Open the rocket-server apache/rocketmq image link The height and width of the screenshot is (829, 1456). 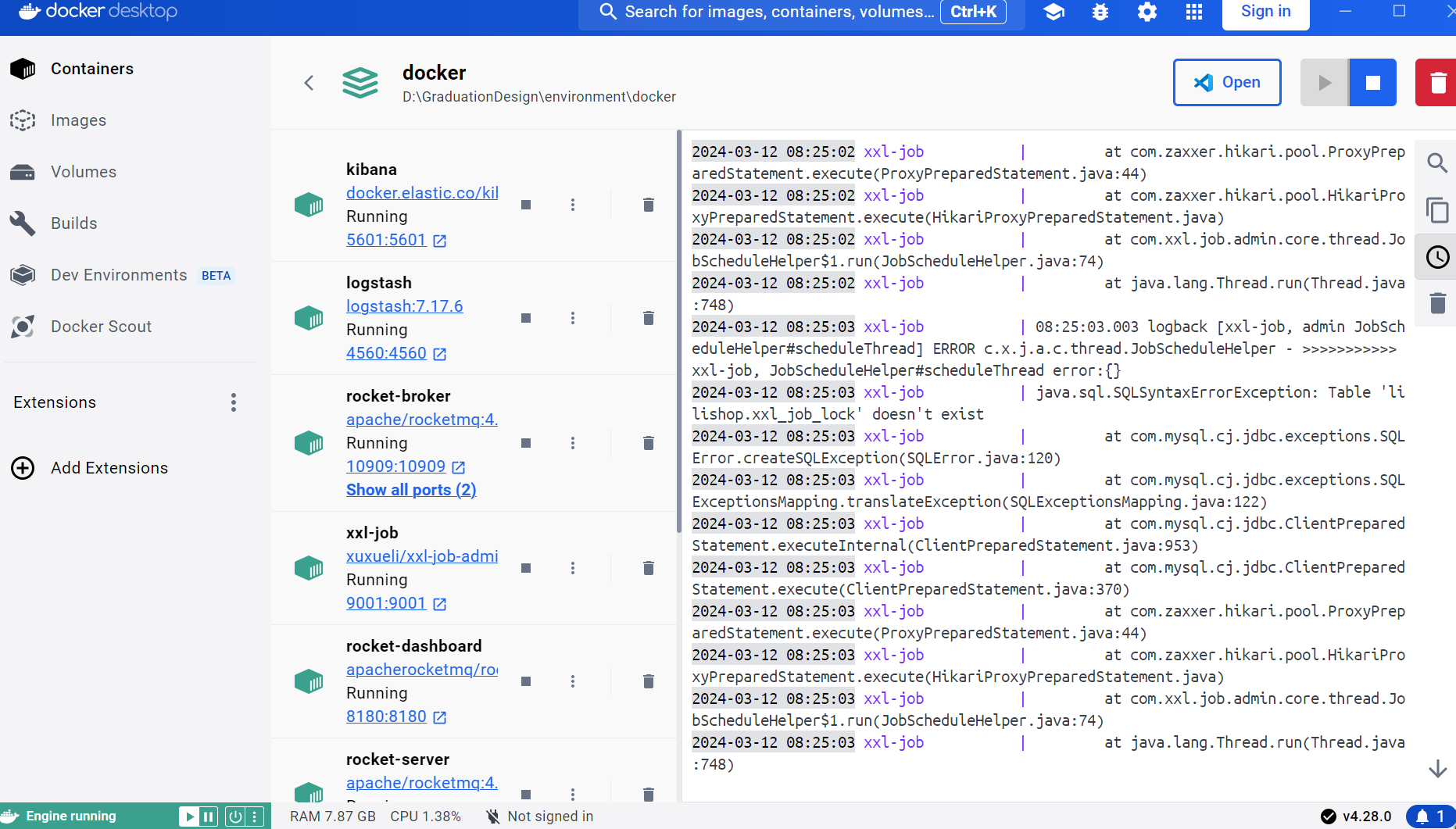point(422,783)
